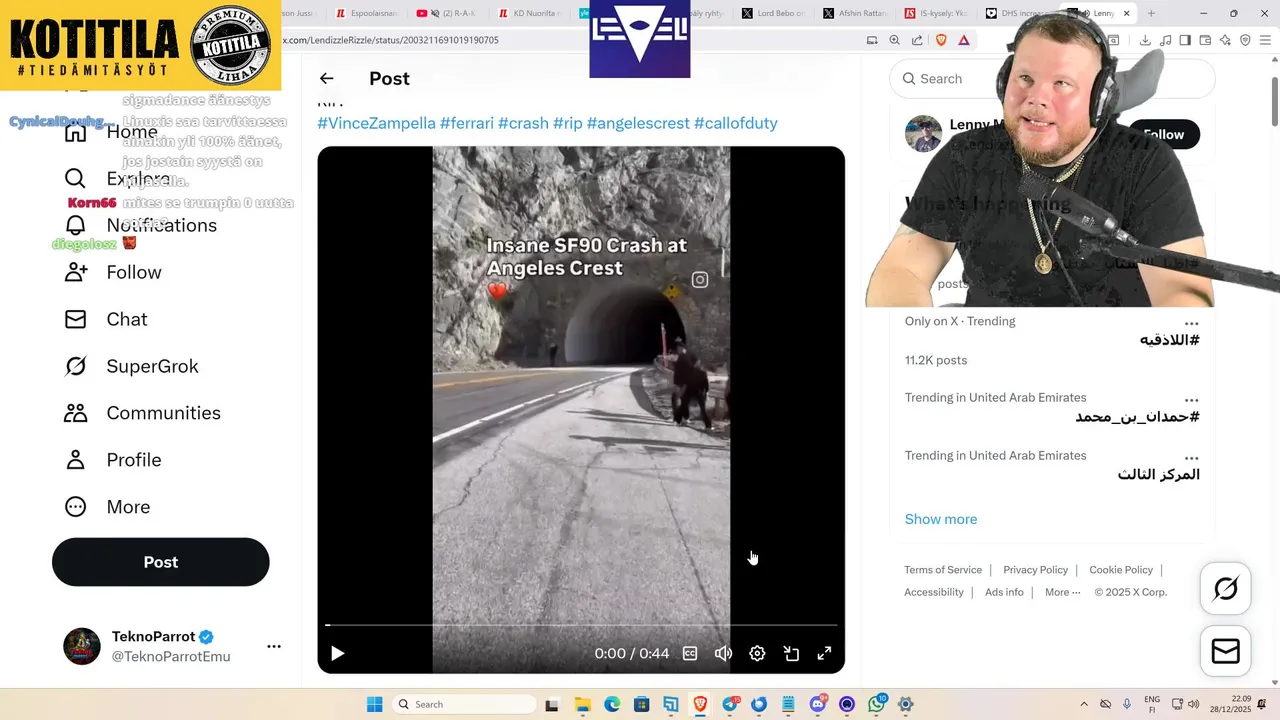Mute the video with the speaker icon

[x=723, y=653]
